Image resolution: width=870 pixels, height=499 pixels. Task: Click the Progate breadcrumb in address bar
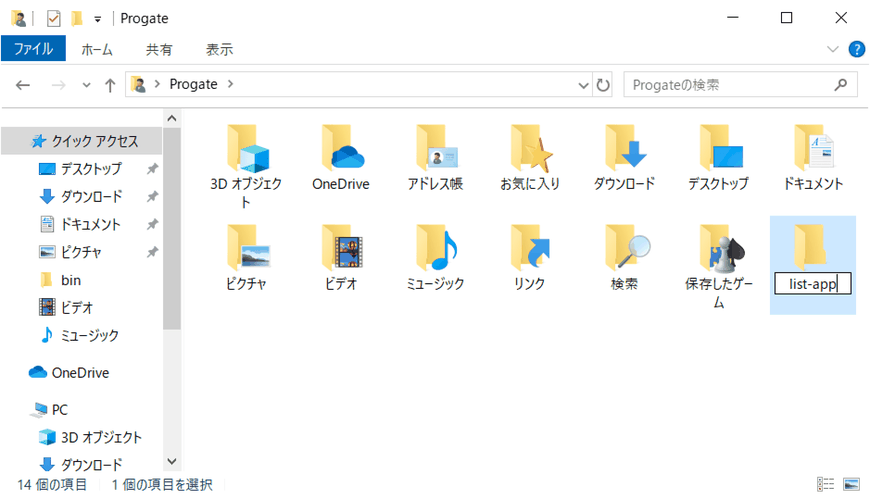(193, 84)
